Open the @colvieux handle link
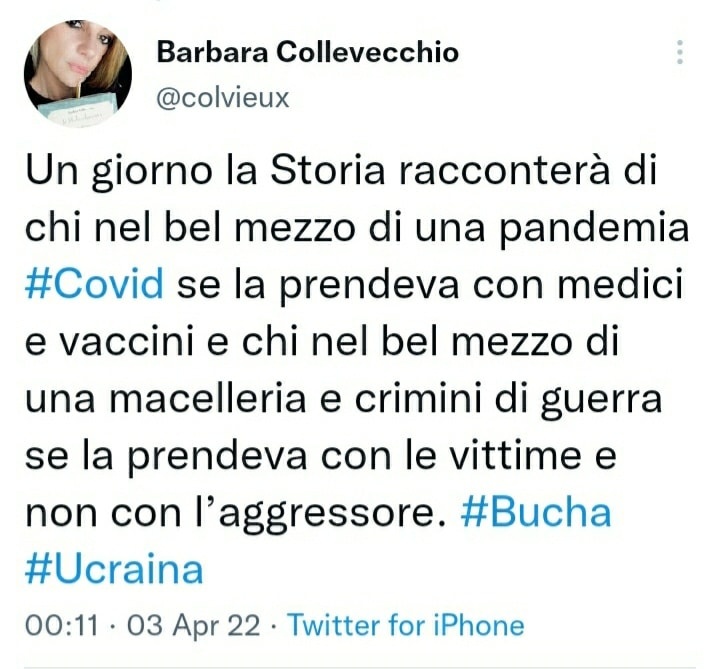Screen dimensions: 720x669 tap(223, 98)
